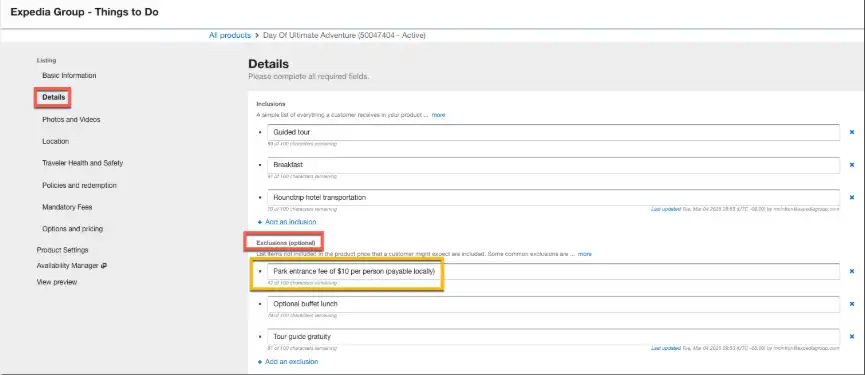Open Availability Manager external link

[72, 266]
